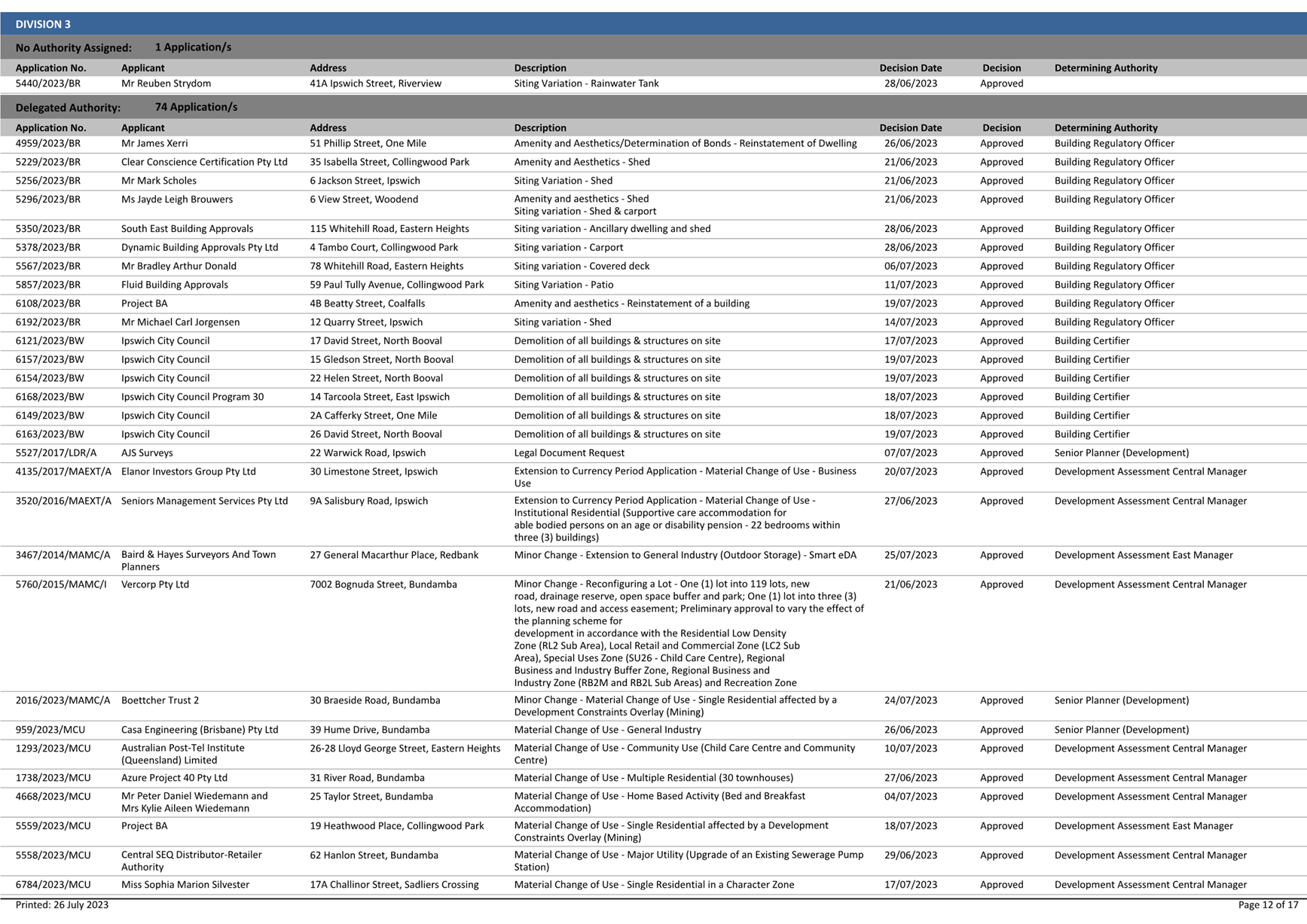Image resolution: width=1307 pixels, height=924 pixels.
Task: Click address 62 Hanlon Street, Bundamba
Action: click(x=374, y=855)
